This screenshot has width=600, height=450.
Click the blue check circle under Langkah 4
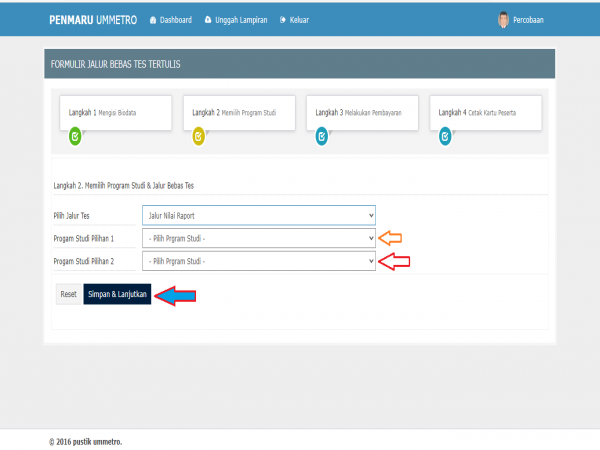point(444,137)
